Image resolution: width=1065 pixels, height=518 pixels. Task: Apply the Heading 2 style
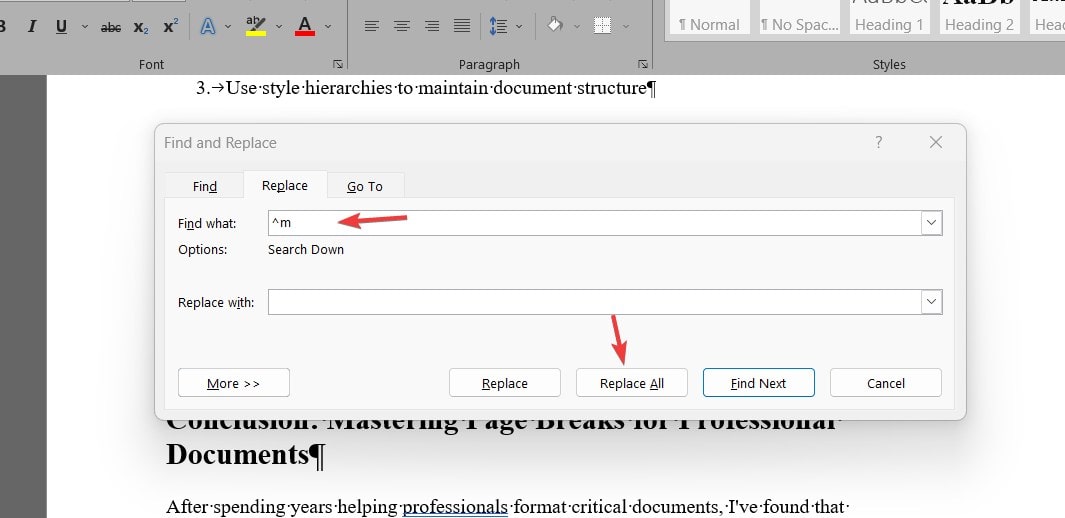pyautogui.click(x=979, y=18)
